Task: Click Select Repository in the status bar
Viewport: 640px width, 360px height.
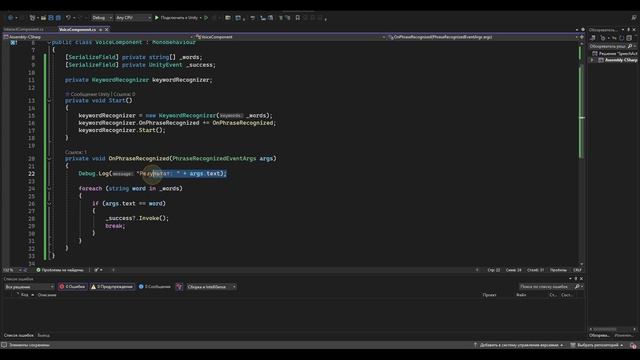Action: point(597,345)
